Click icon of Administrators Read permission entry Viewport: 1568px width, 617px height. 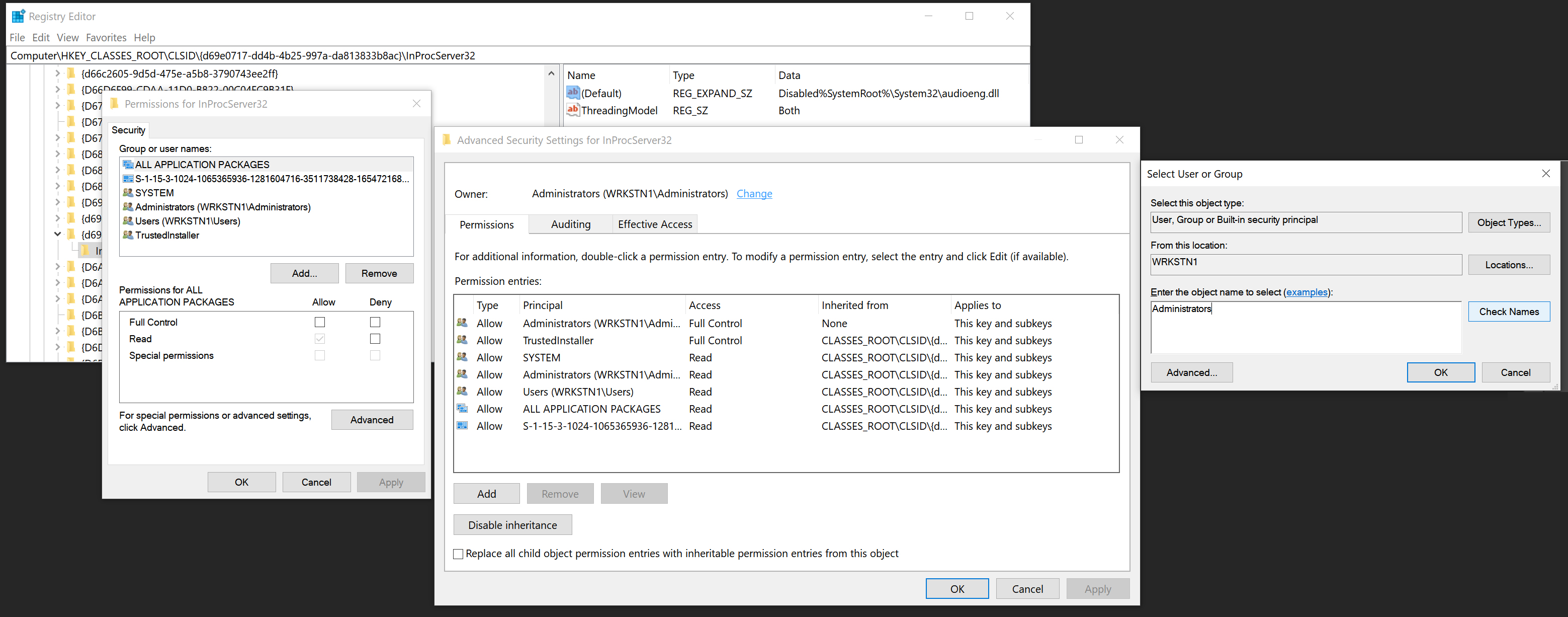(462, 373)
